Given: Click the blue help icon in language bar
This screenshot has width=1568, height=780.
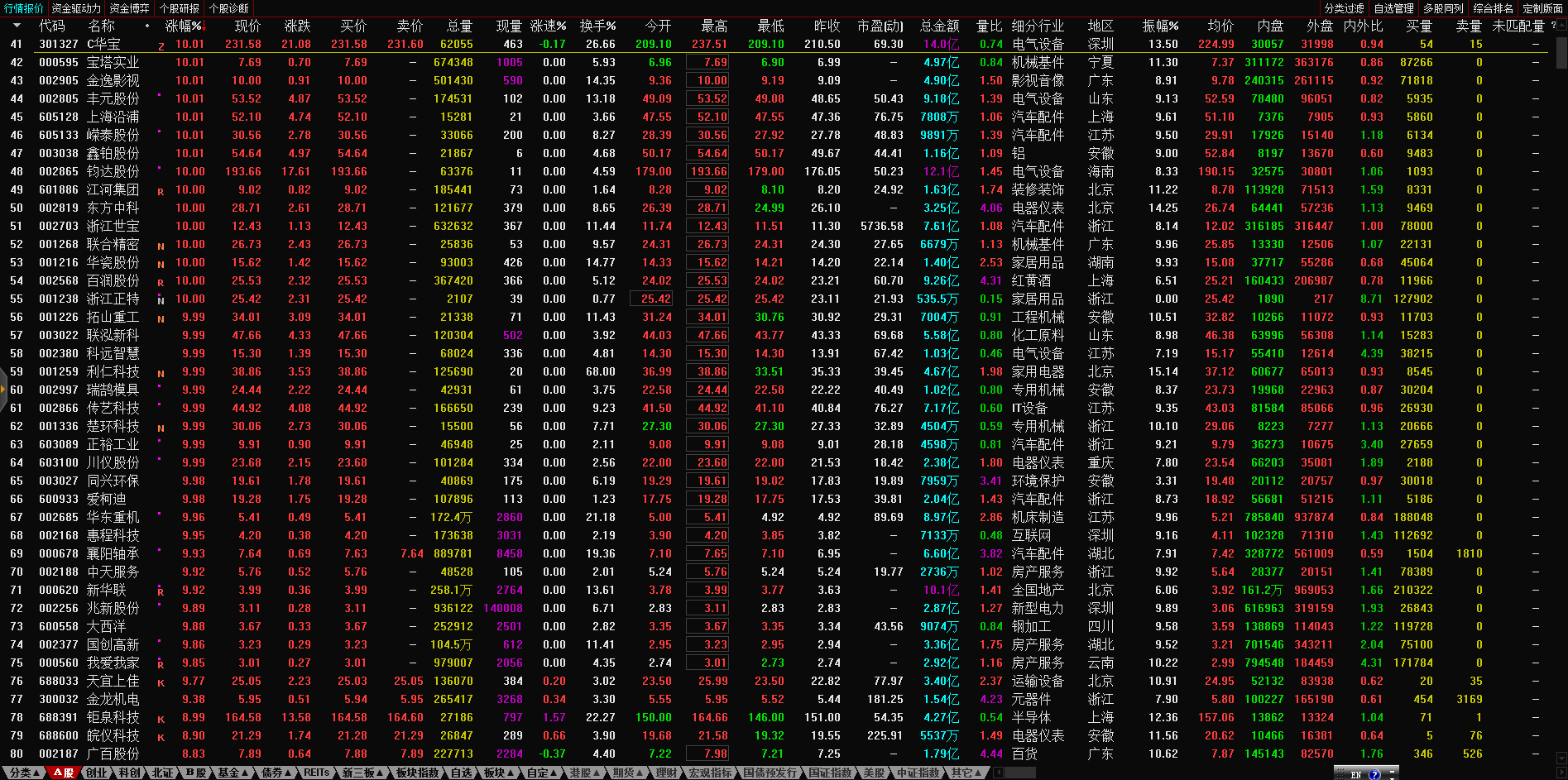Looking at the screenshot, I should (x=1375, y=774).
